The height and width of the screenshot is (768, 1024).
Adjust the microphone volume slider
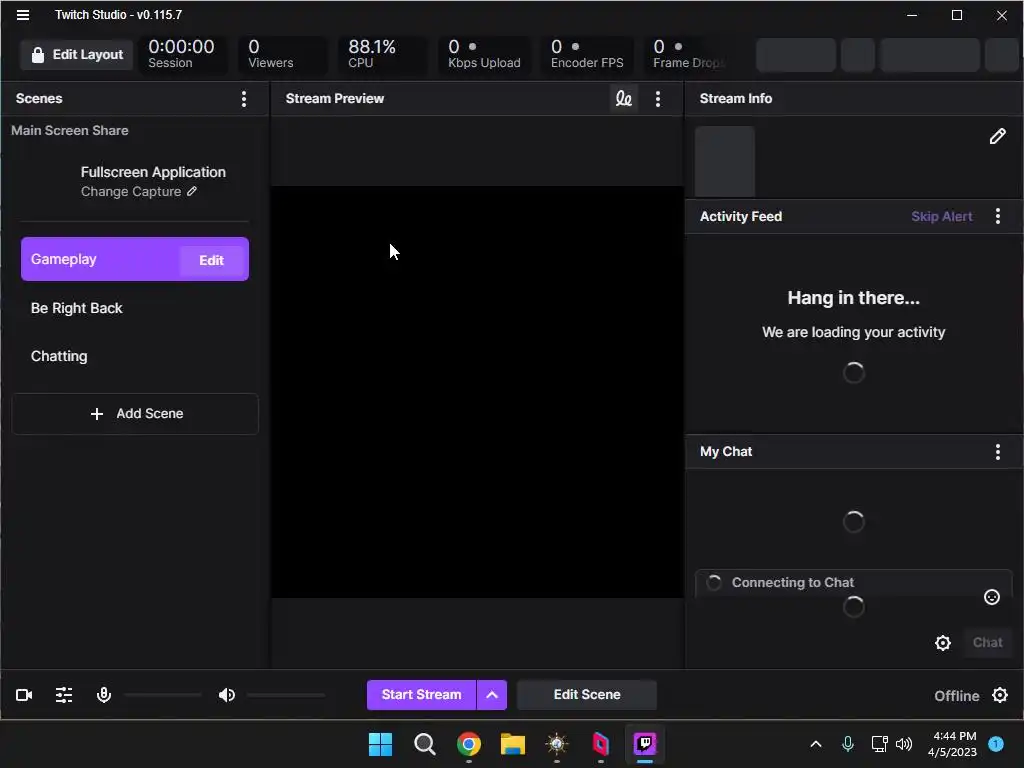(x=163, y=696)
